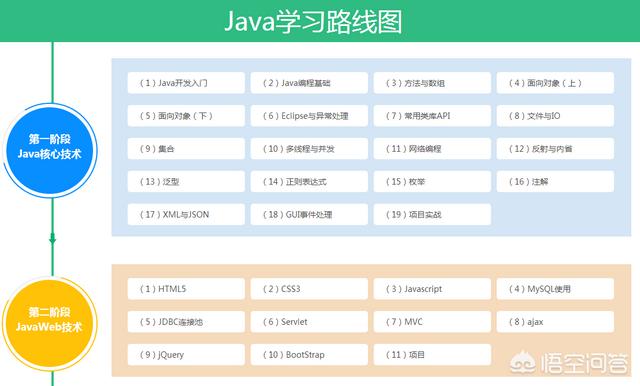
Task: Click '(2) Java编程基础' box
Action: point(309,83)
